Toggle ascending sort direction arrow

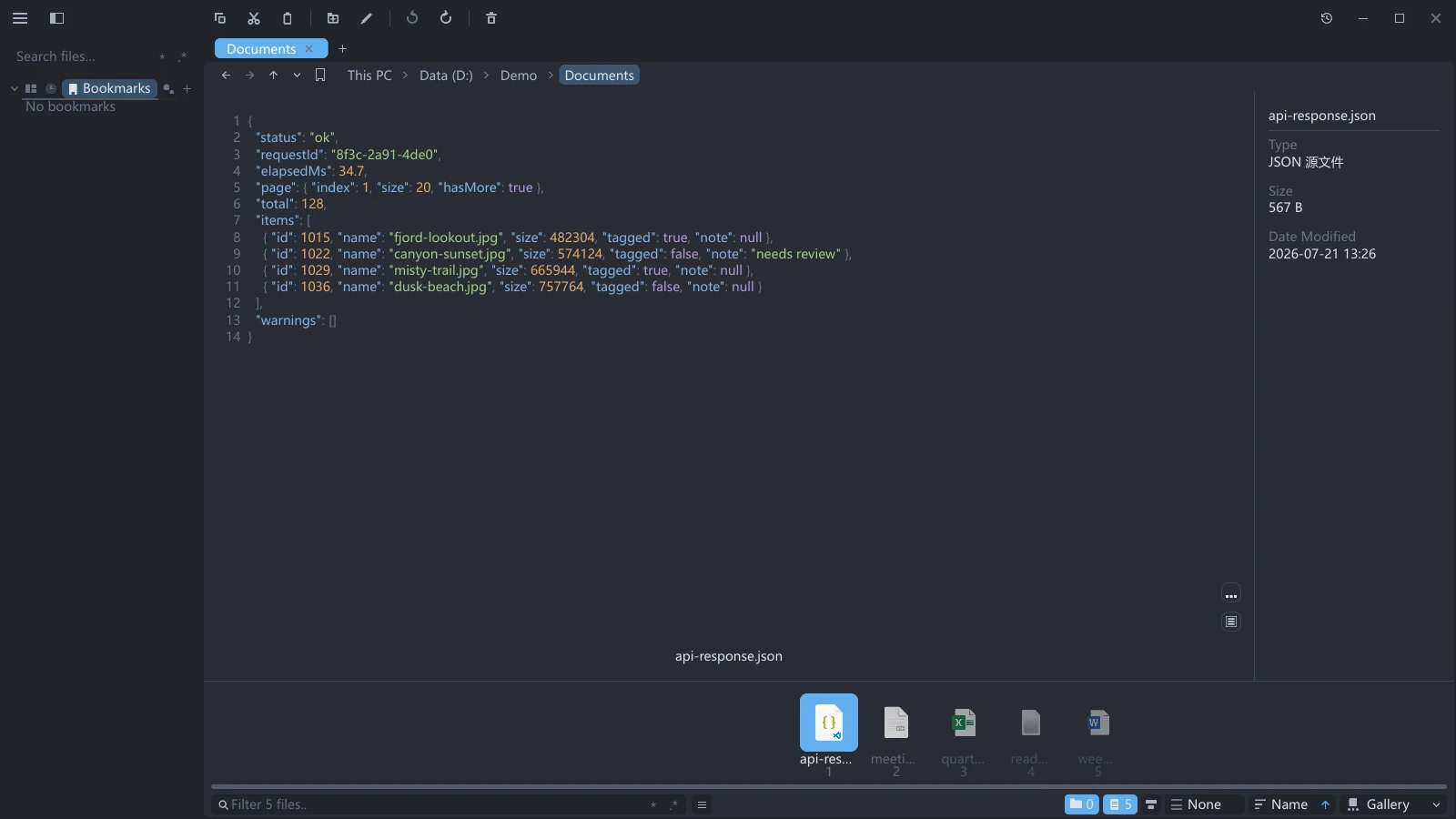pos(1326,804)
